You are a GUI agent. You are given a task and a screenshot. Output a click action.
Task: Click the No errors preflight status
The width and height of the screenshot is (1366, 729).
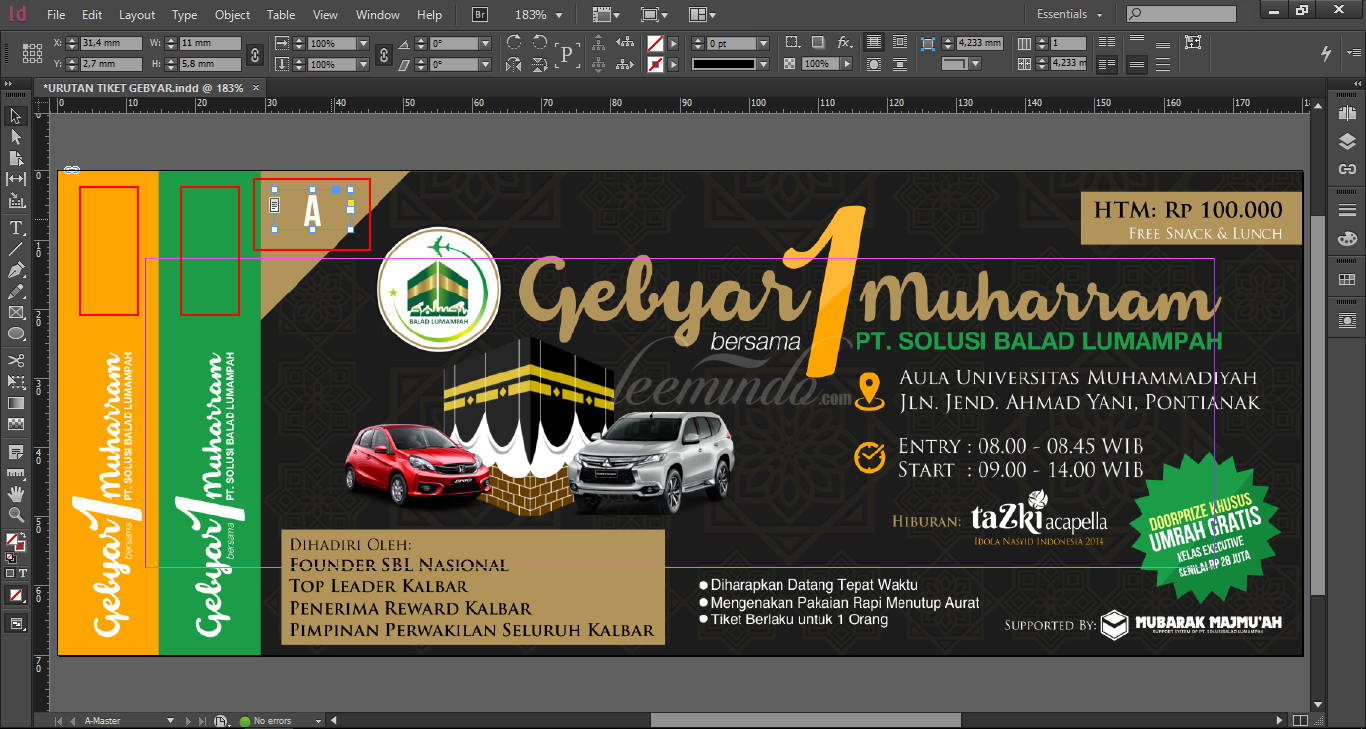(272, 720)
